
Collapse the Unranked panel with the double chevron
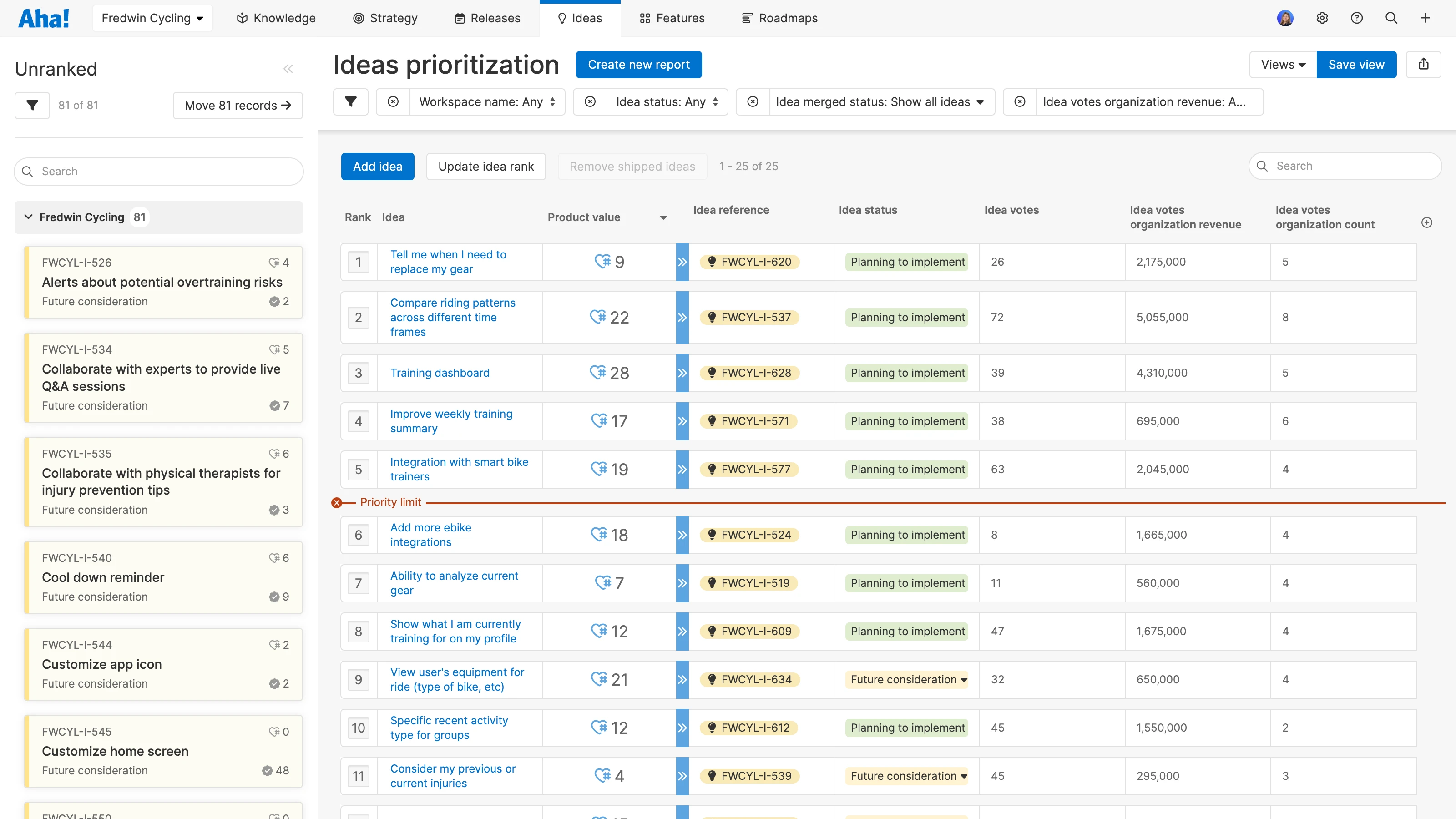coord(288,68)
